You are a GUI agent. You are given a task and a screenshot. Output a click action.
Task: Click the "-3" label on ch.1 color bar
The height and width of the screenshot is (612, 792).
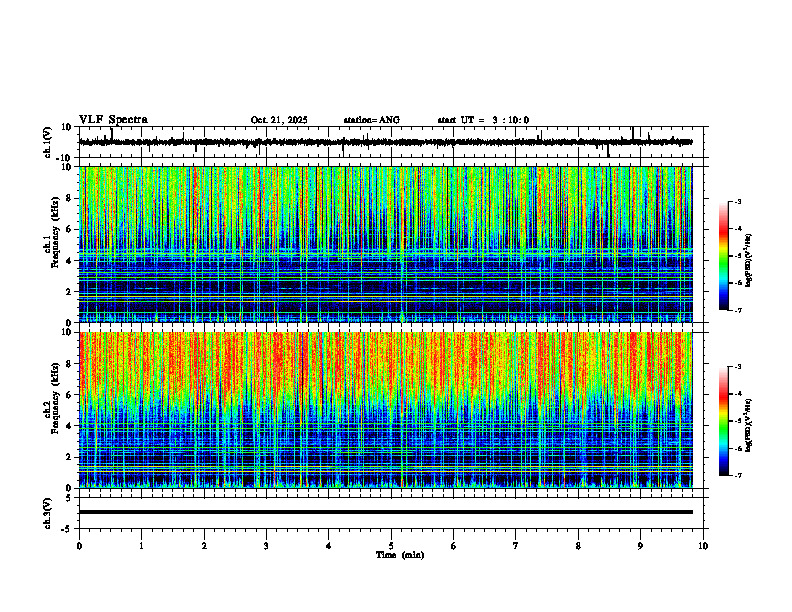coord(738,202)
